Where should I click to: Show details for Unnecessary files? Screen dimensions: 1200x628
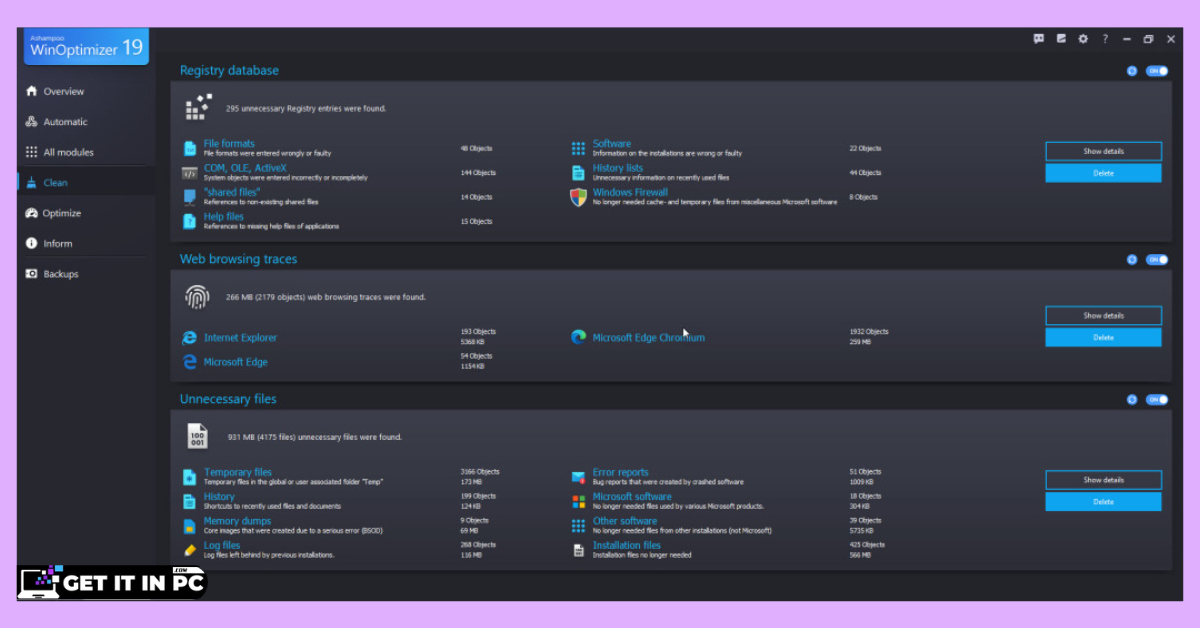(x=1103, y=480)
